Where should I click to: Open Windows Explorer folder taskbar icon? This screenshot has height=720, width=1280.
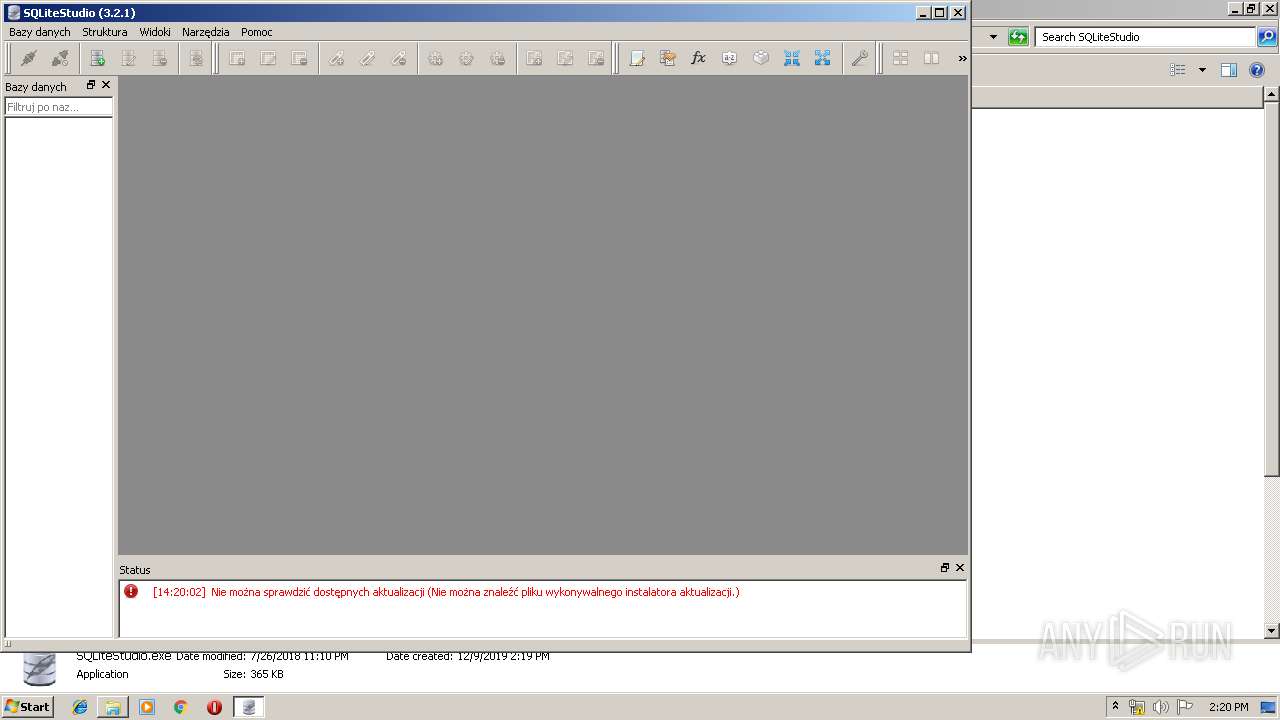tap(113, 707)
